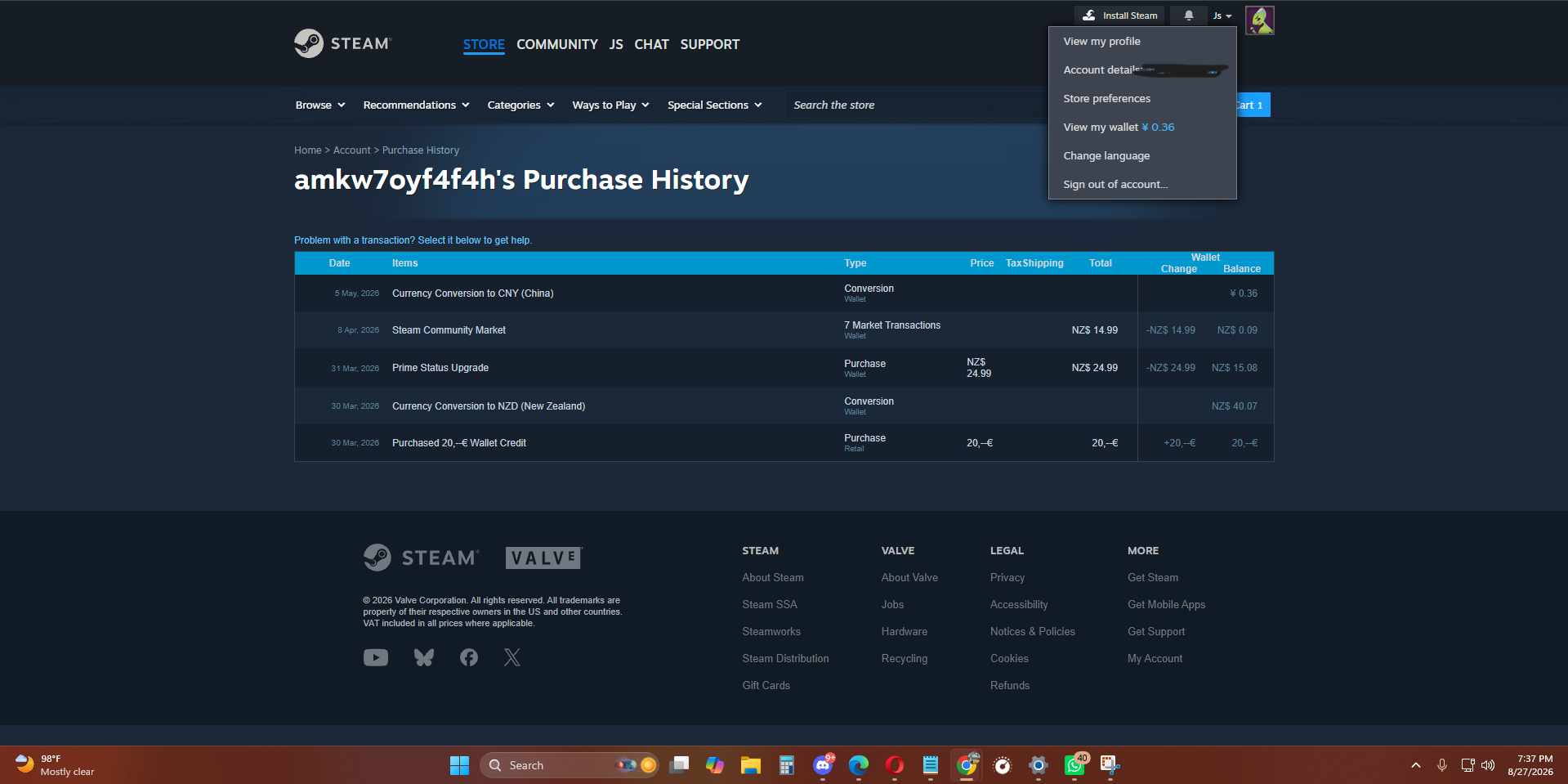This screenshot has height=784, width=1568.
Task: Click the Steam logo in the footer
Action: click(421, 558)
